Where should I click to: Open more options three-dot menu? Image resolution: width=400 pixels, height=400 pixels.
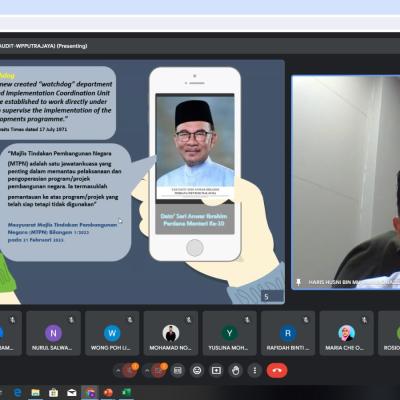click(255, 370)
